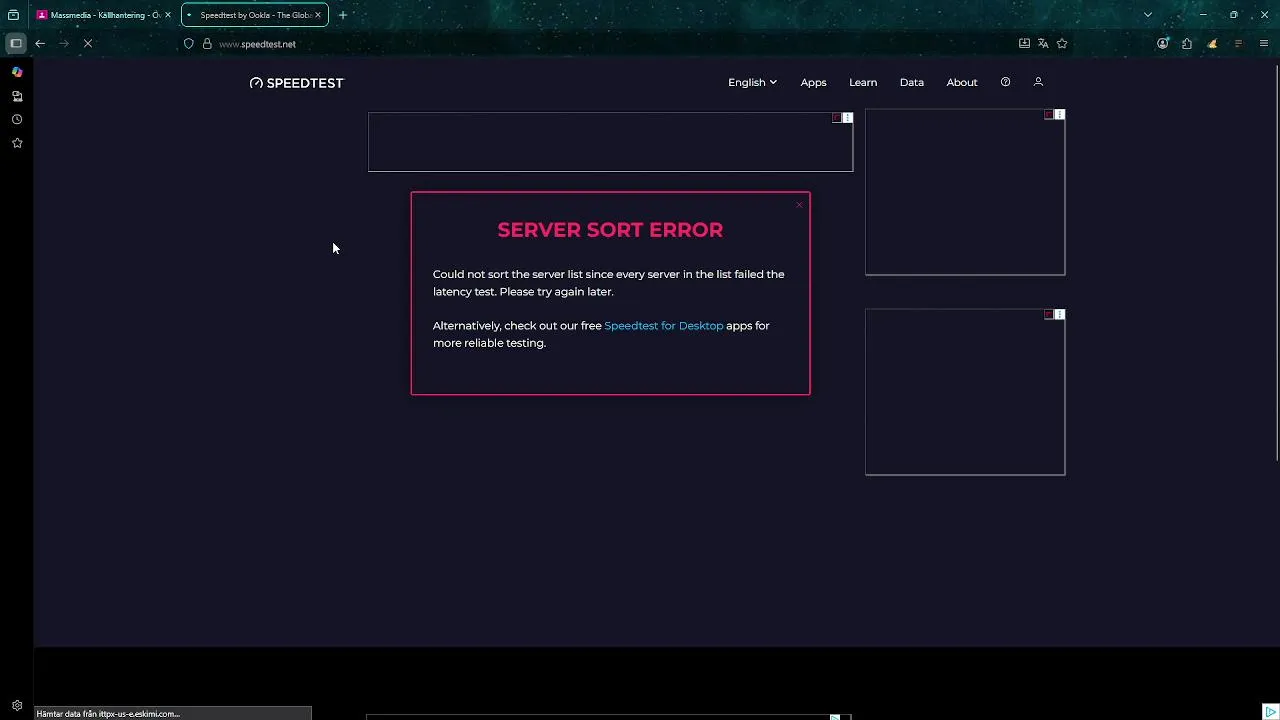Open the extensions puzzle icon

pyautogui.click(x=1187, y=43)
